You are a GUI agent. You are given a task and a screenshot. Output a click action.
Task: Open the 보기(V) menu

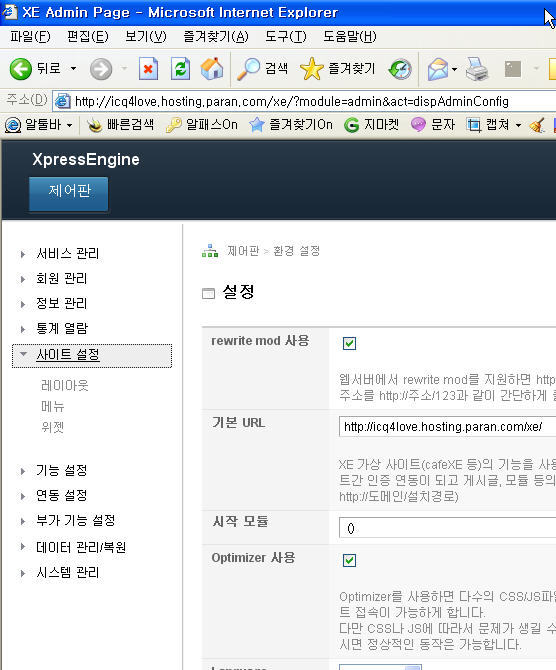(146, 37)
